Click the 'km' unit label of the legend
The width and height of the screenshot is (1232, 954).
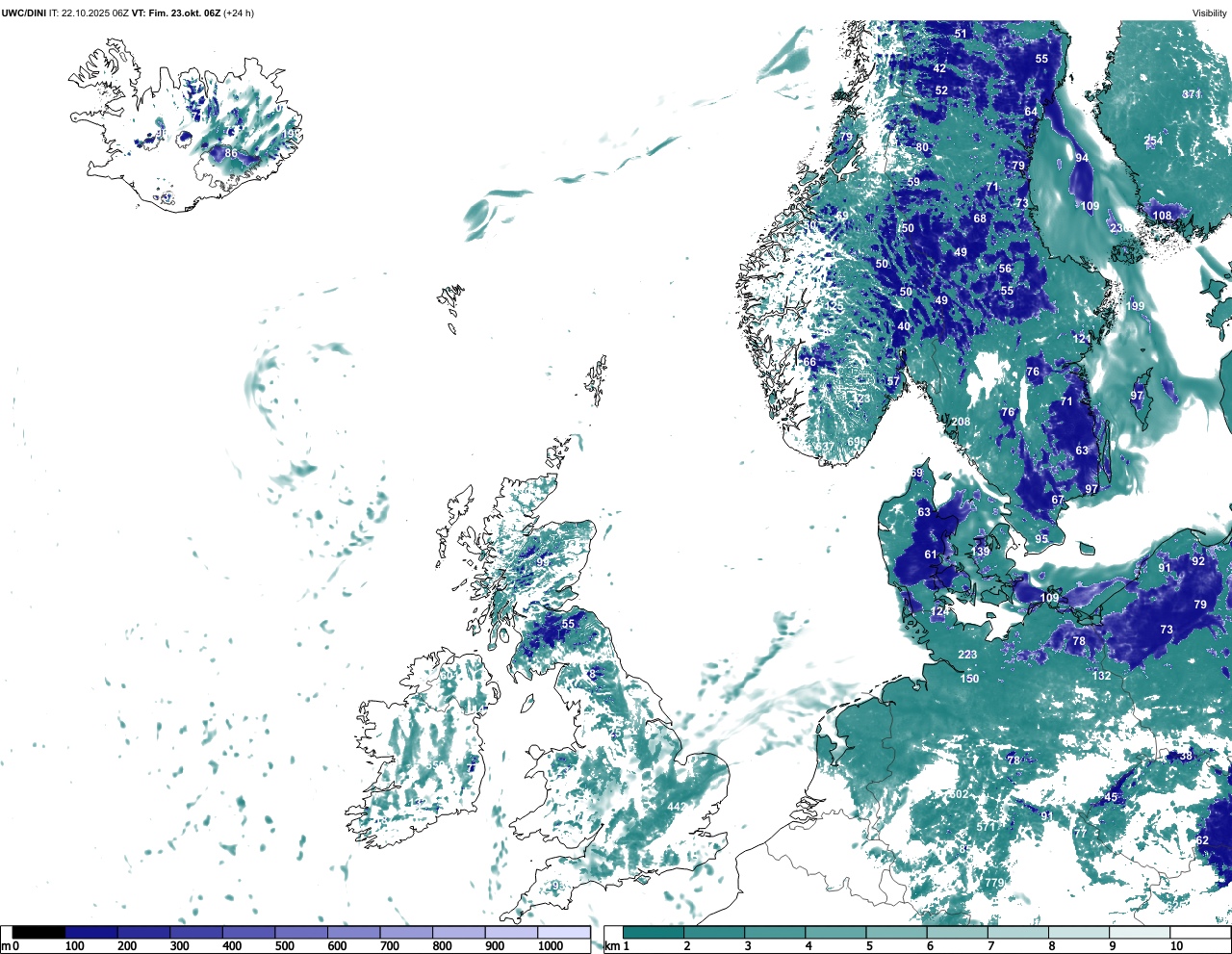611,946
